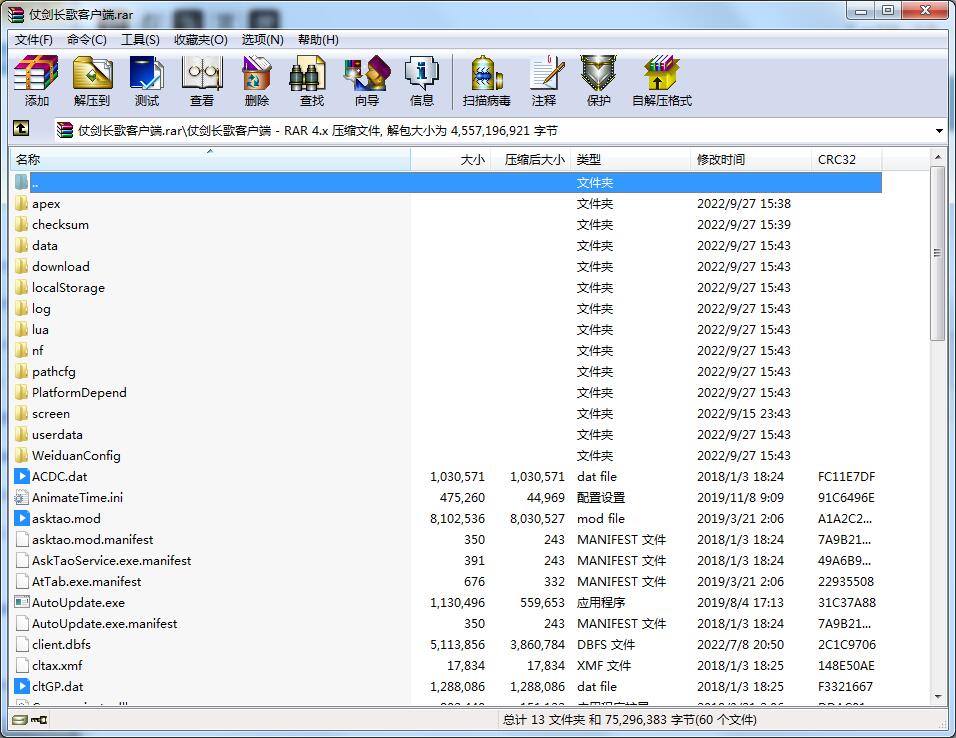
Task: Select AtTab.exe.manifest file
Action: [447, 581]
